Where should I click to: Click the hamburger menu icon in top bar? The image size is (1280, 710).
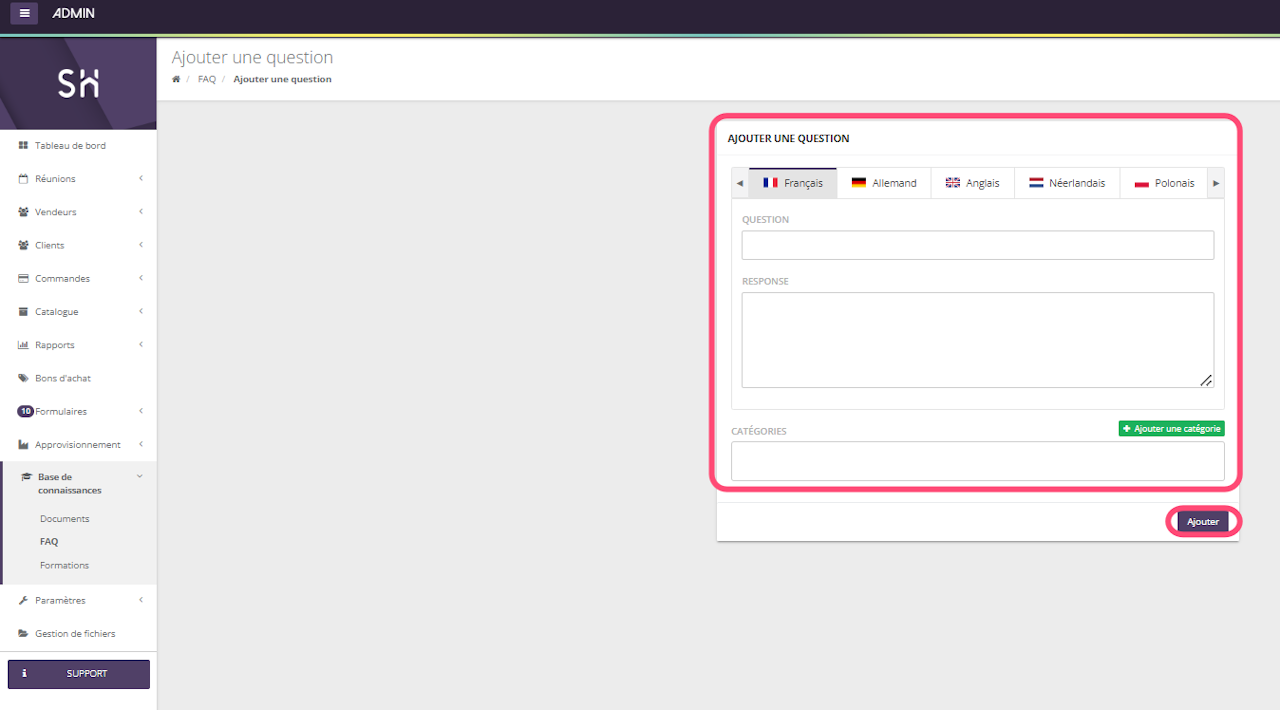coord(24,13)
